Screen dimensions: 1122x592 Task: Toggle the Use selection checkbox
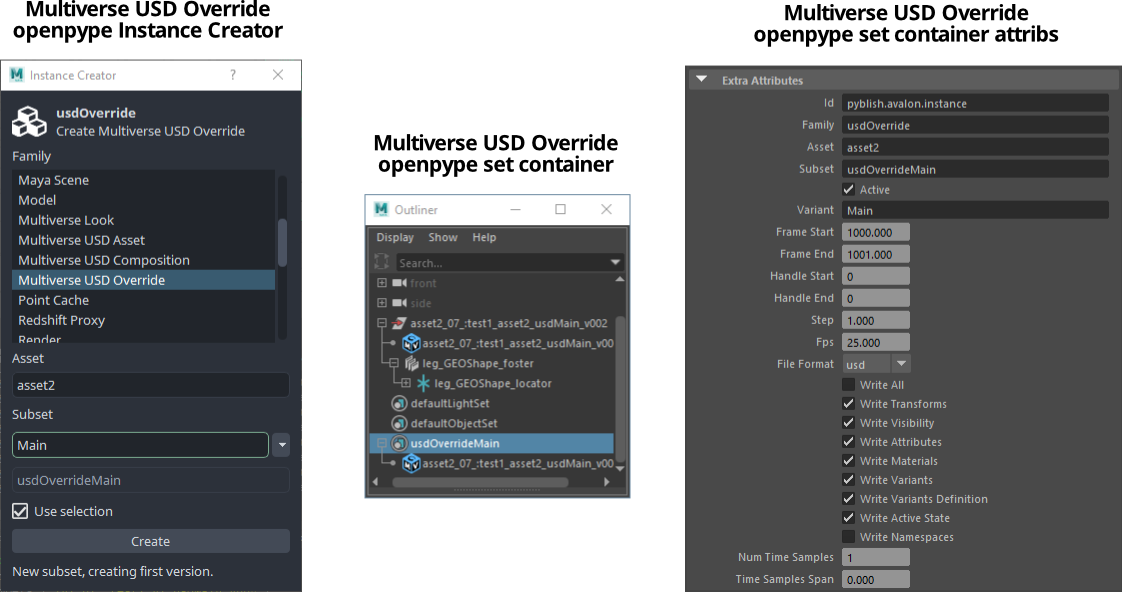pyautogui.click(x=20, y=511)
